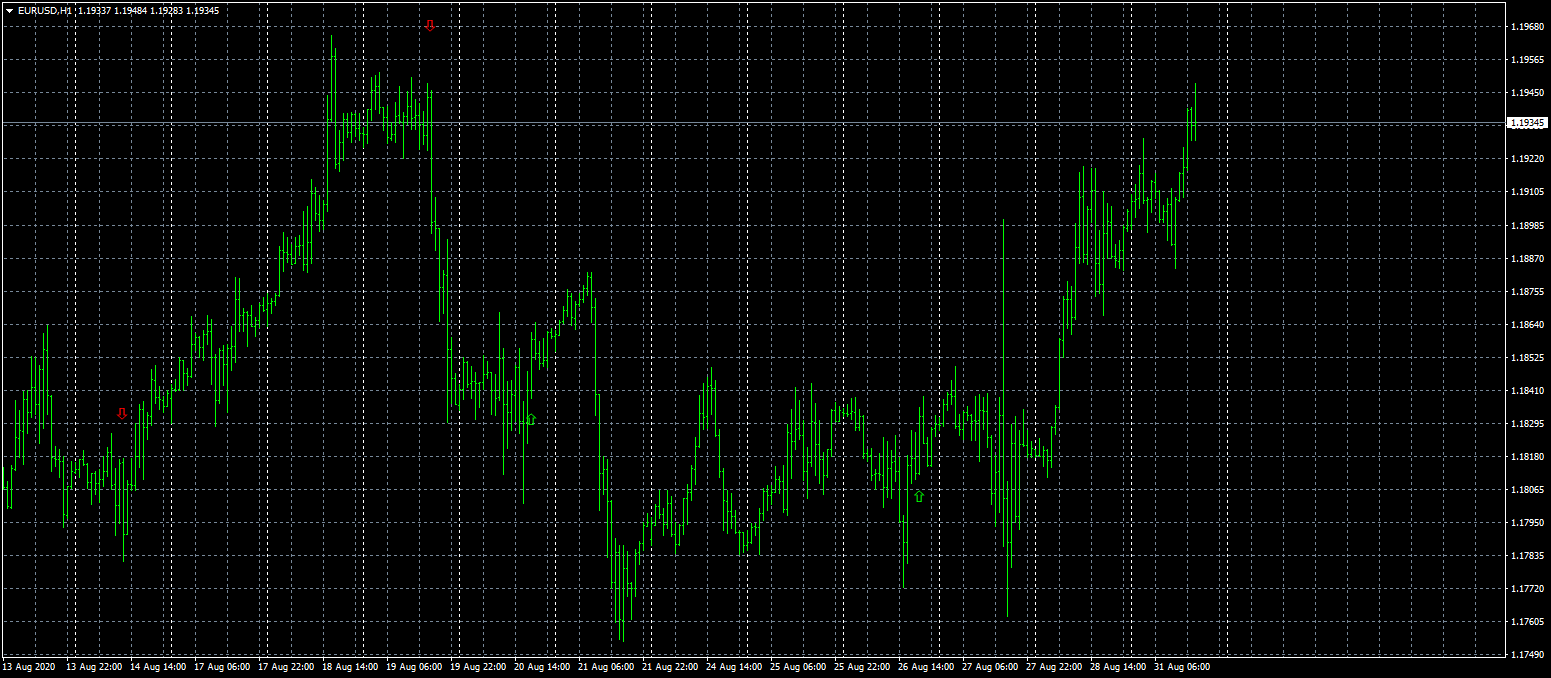This screenshot has height=678, width=1551.
Task: Select the green up arrow near 20 Aug 14:00
Action: click(x=531, y=419)
